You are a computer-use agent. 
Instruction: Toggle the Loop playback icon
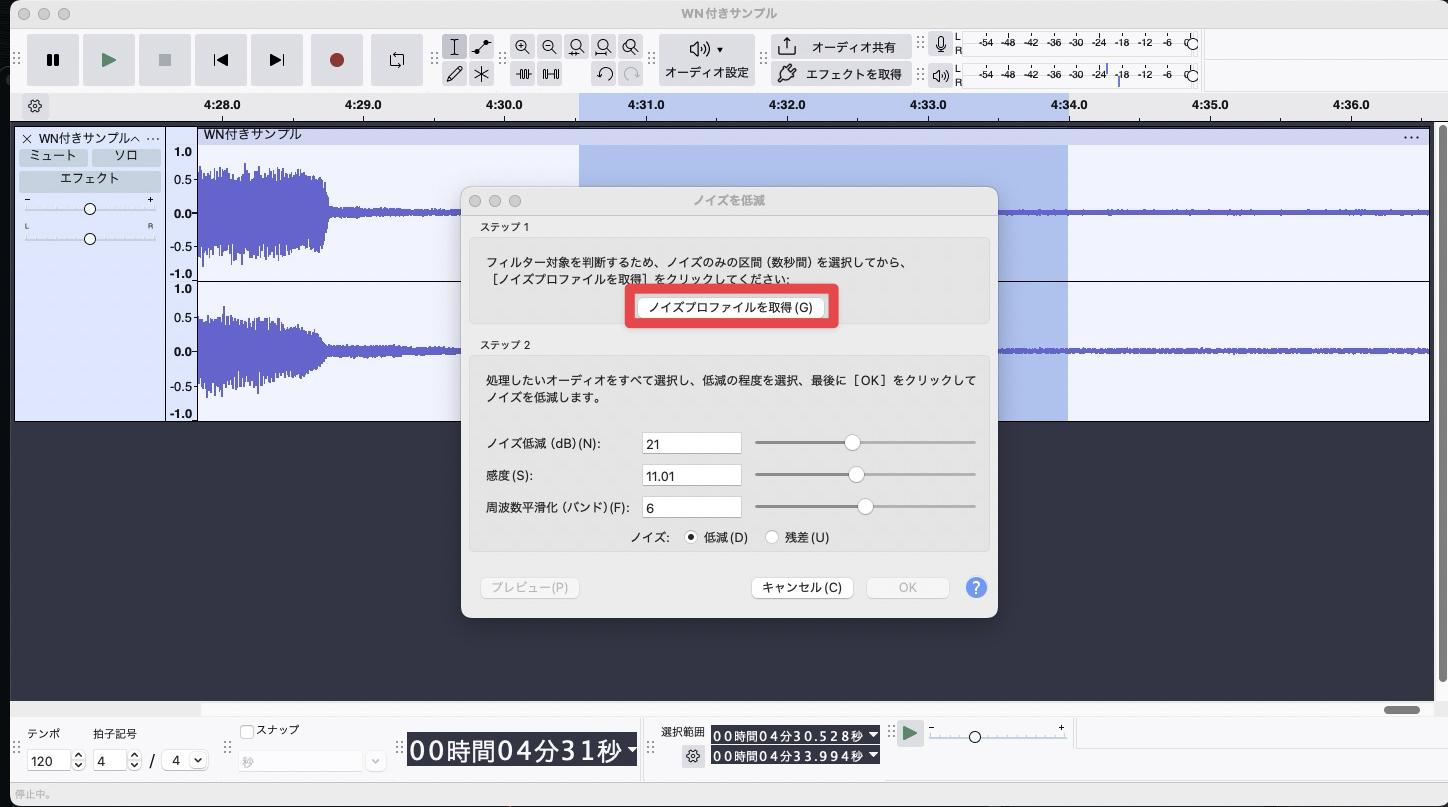click(x=397, y=60)
